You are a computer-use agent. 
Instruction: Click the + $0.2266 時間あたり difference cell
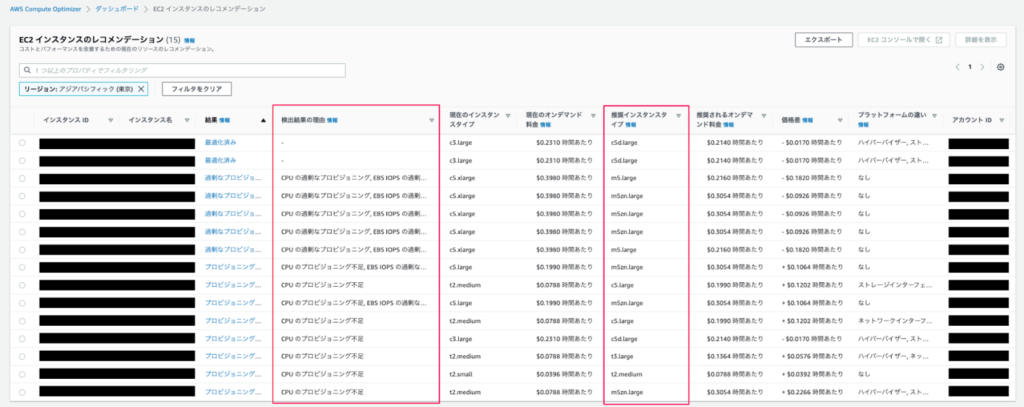pos(812,392)
